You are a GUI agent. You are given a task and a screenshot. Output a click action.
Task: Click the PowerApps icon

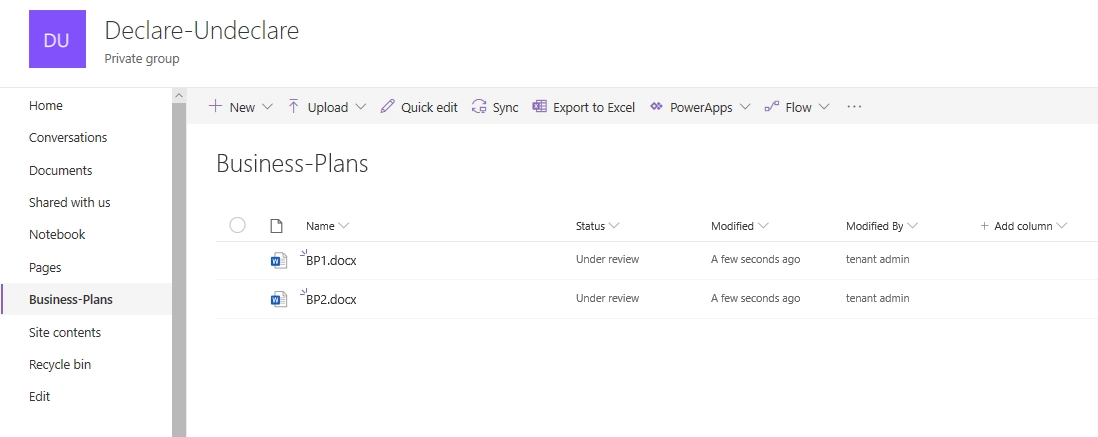[656, 106]
